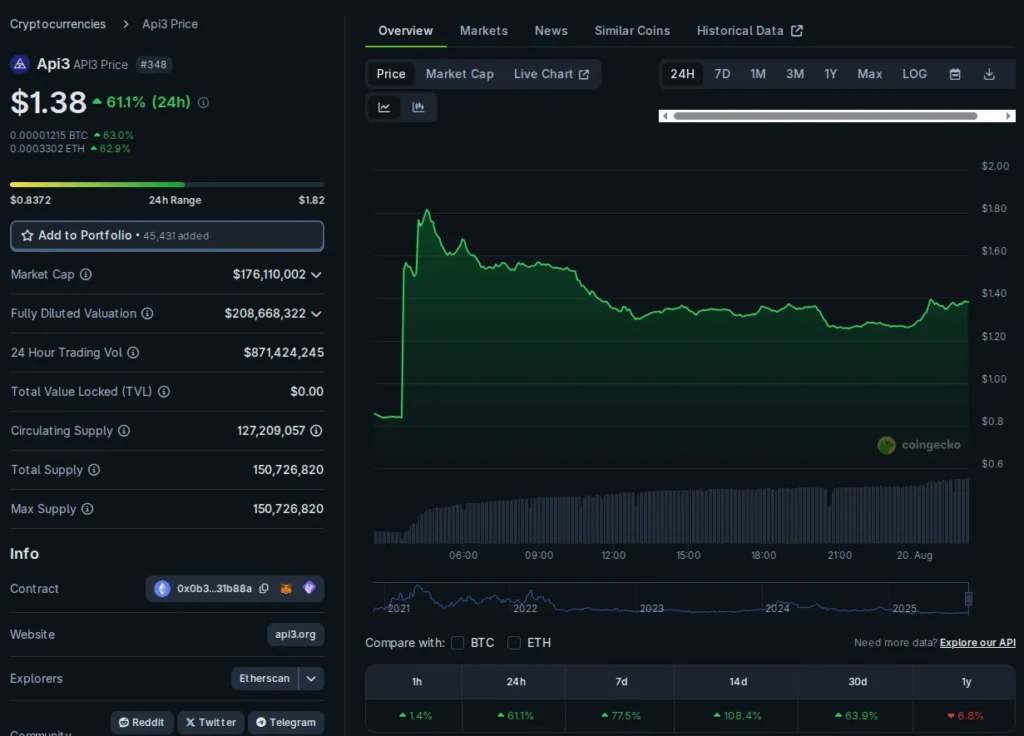Select the Max time range
The image size is (1024, 736).
(x=869, y=74)
